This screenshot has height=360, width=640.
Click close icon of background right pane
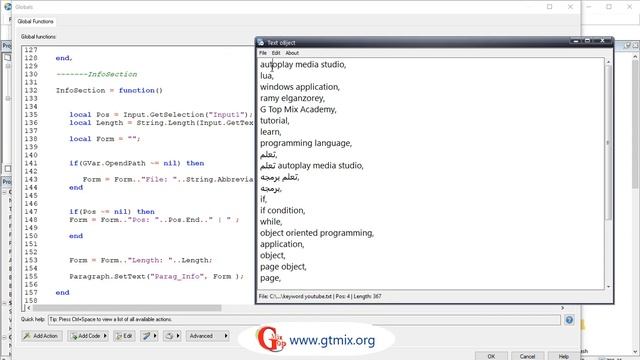(635, 46)
